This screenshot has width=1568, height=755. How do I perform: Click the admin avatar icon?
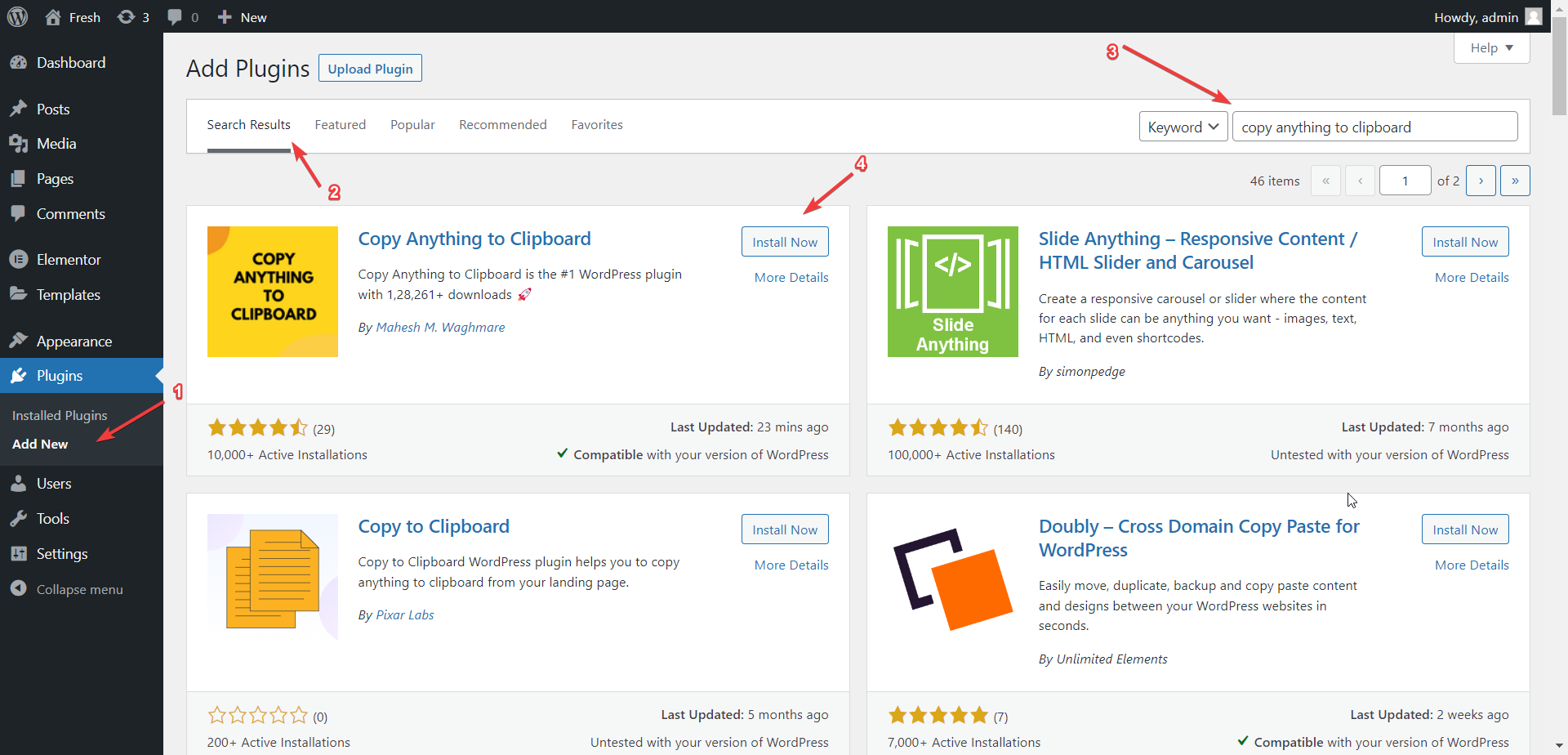tap(1534, 16)
